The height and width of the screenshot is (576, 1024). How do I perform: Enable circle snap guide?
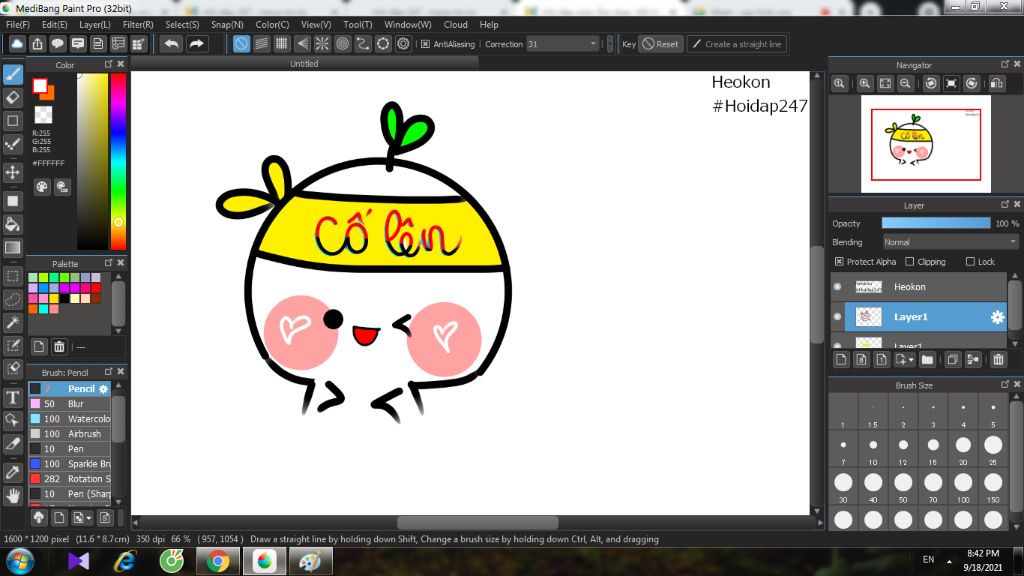coord(342,44)
